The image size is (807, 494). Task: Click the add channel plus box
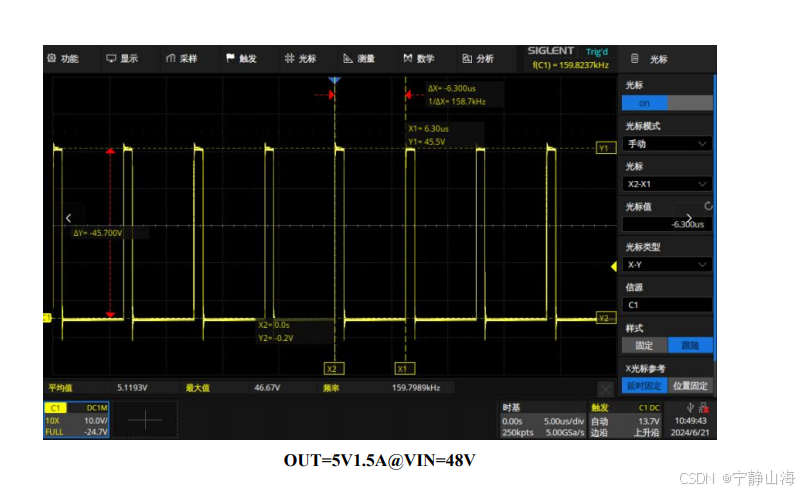(145, 420)
